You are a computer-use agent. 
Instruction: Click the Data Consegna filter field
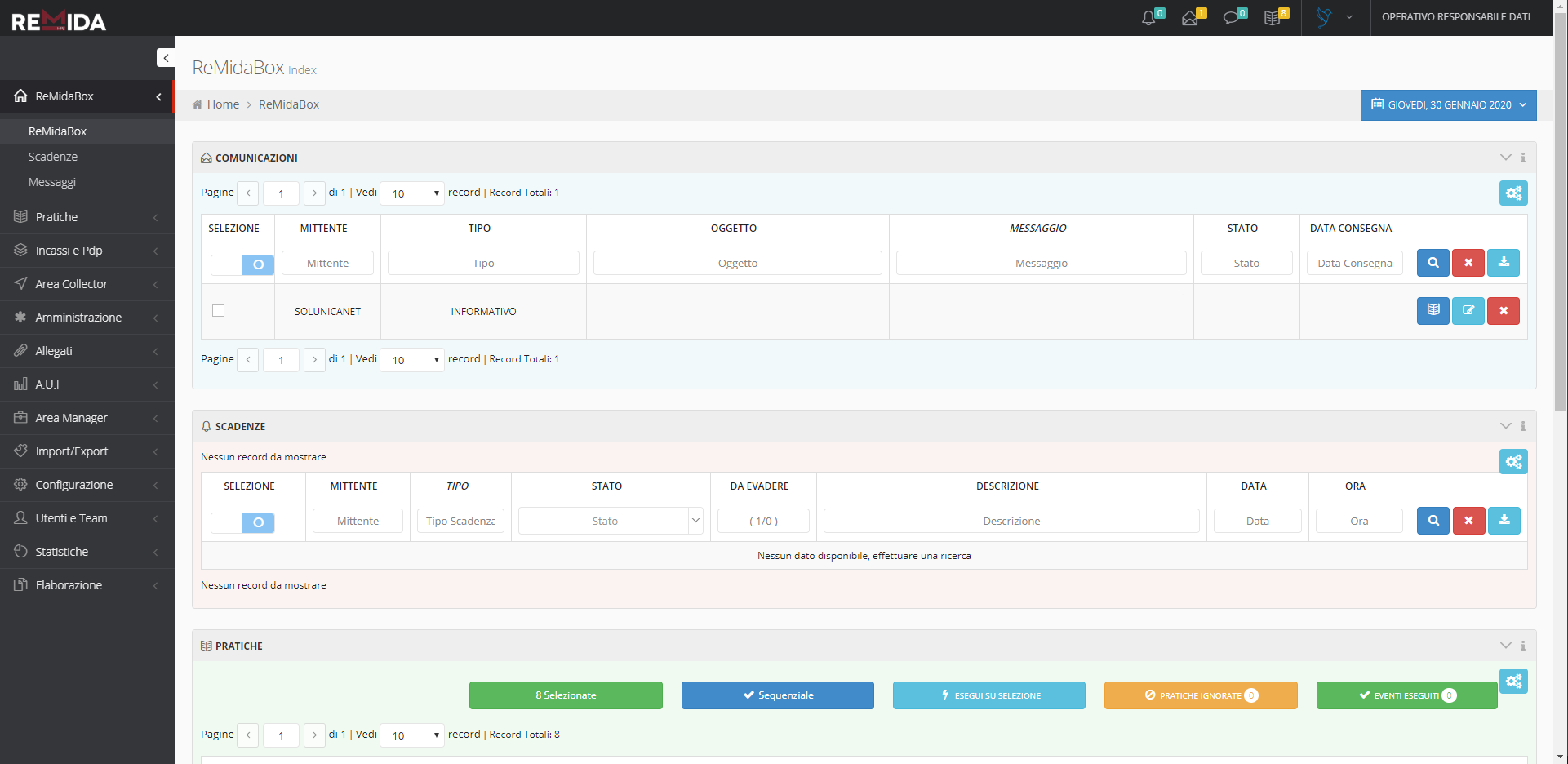pos(1355,263)
